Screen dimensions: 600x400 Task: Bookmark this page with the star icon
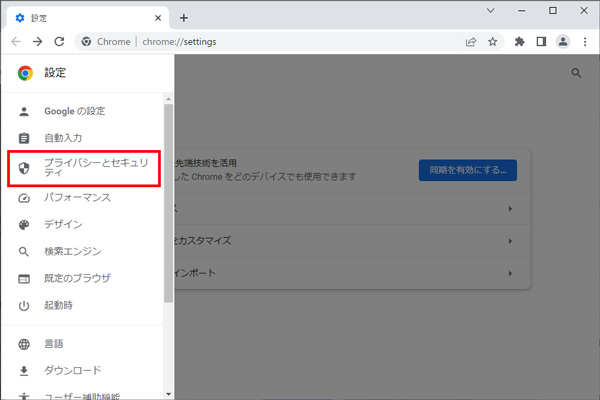coord(492,42)
